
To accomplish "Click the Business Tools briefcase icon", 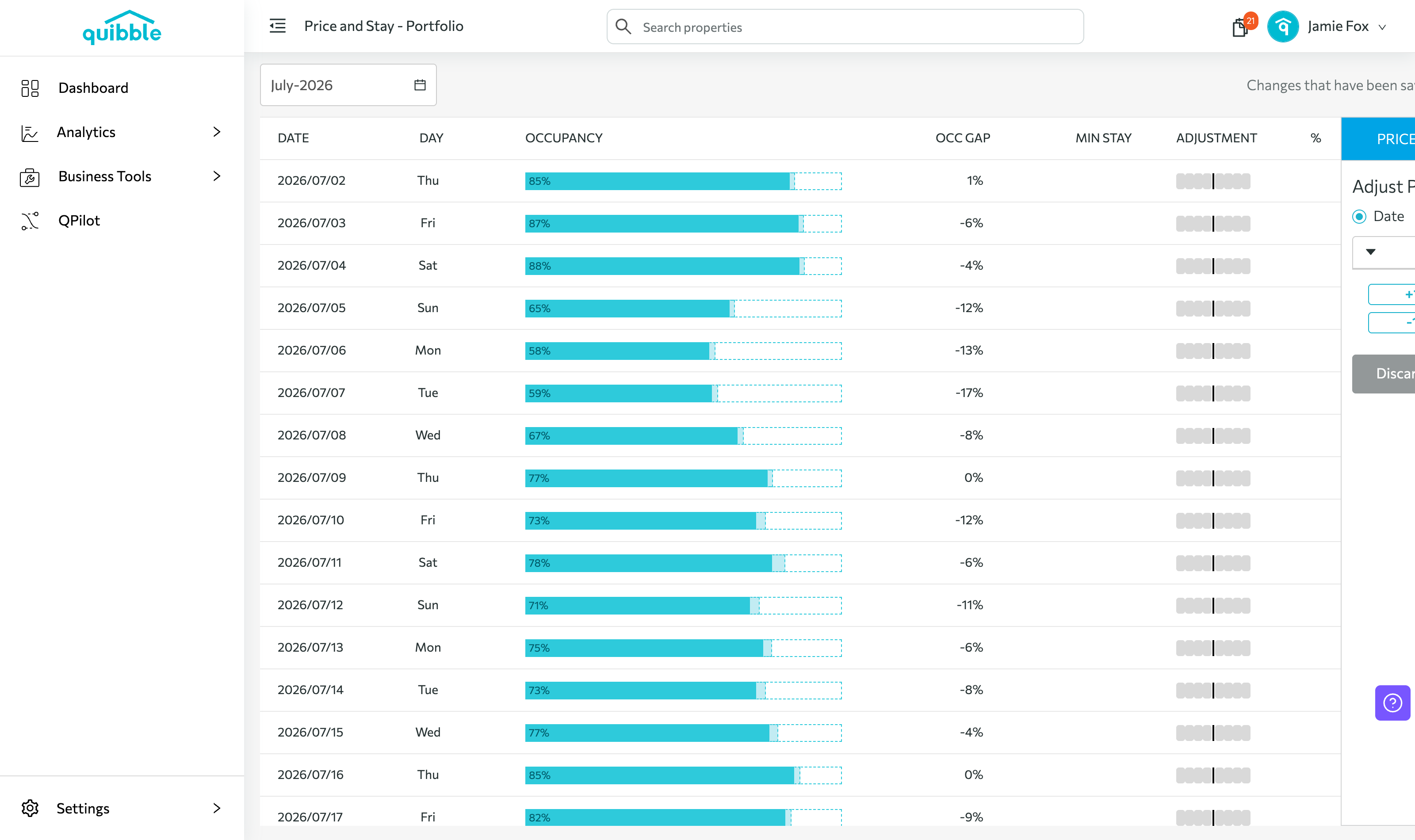I will (x=30, y=177).
